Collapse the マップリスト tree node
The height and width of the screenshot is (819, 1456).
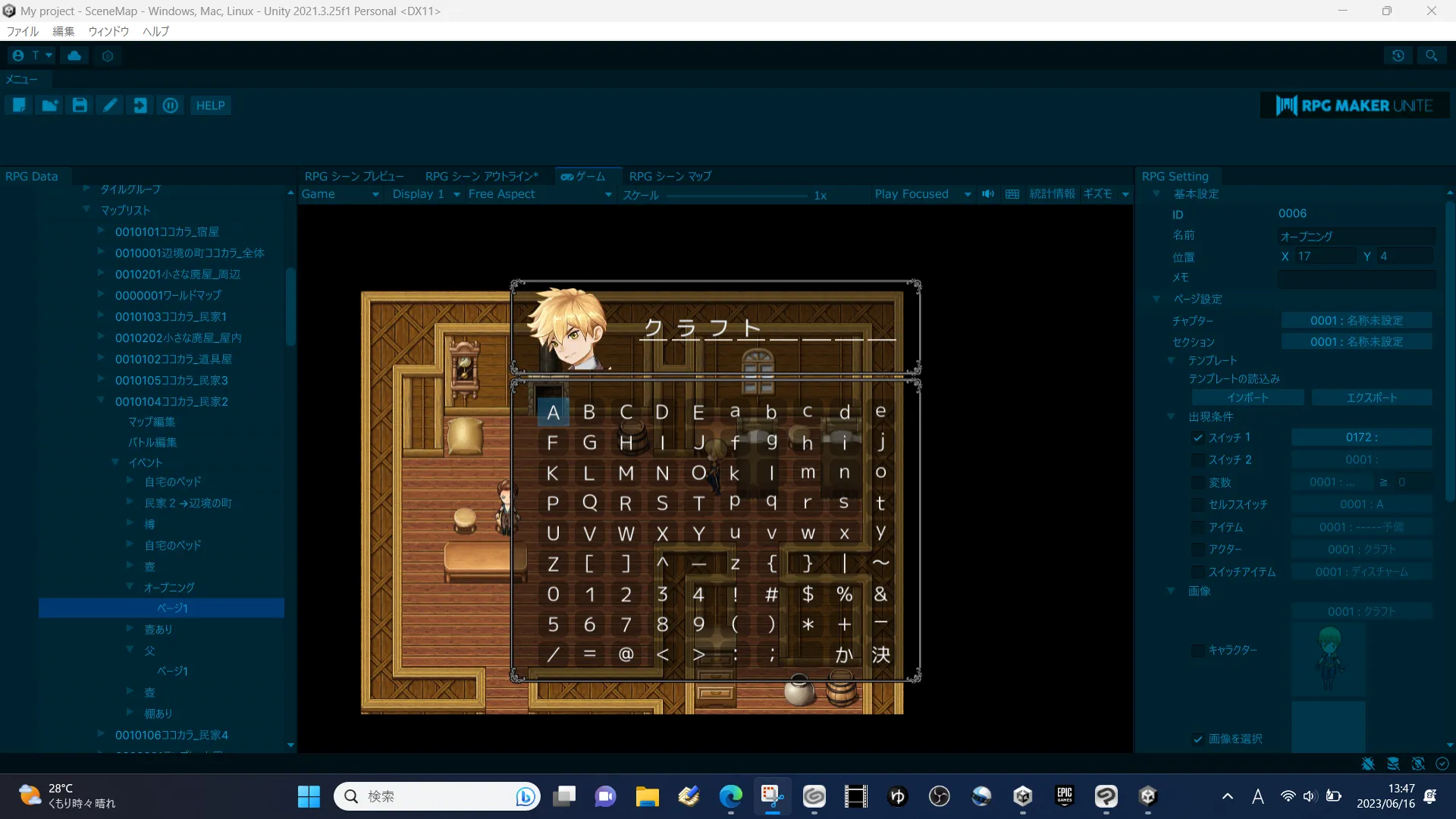[x=86, y=209]
